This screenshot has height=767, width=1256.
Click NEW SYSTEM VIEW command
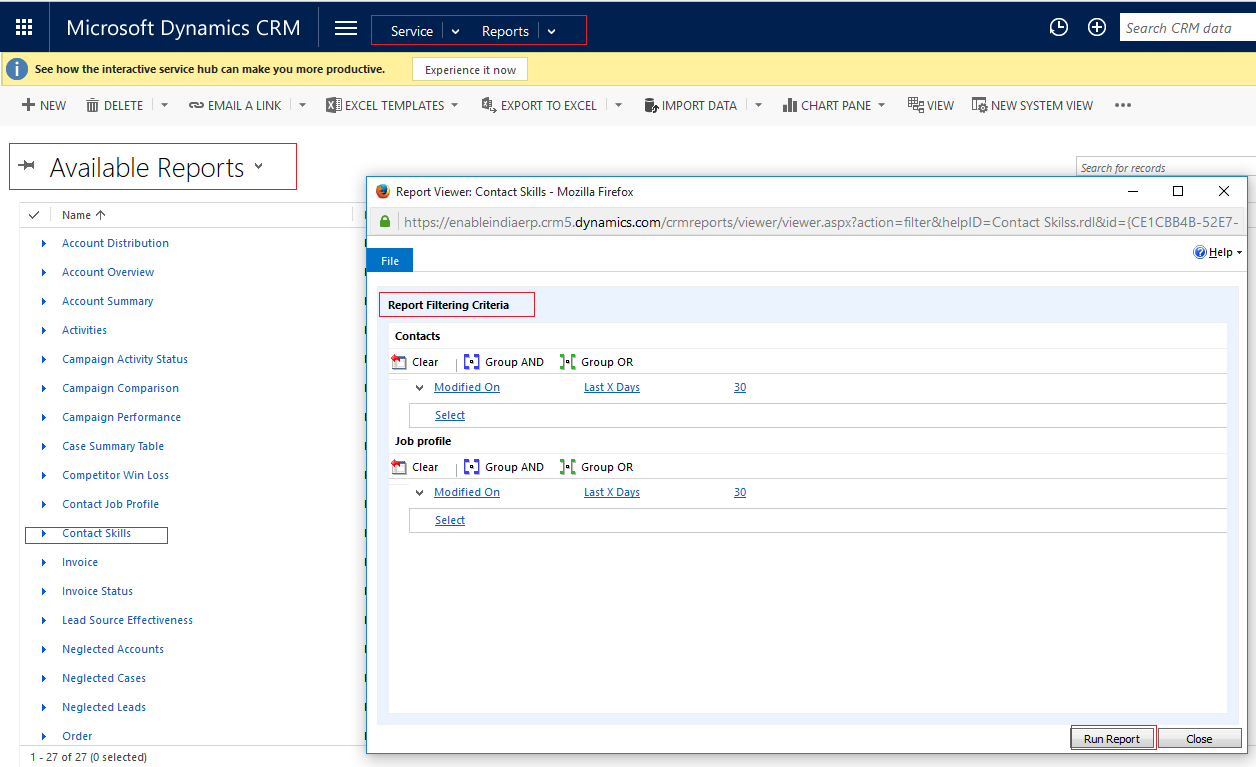click(x=1032, y=105)
